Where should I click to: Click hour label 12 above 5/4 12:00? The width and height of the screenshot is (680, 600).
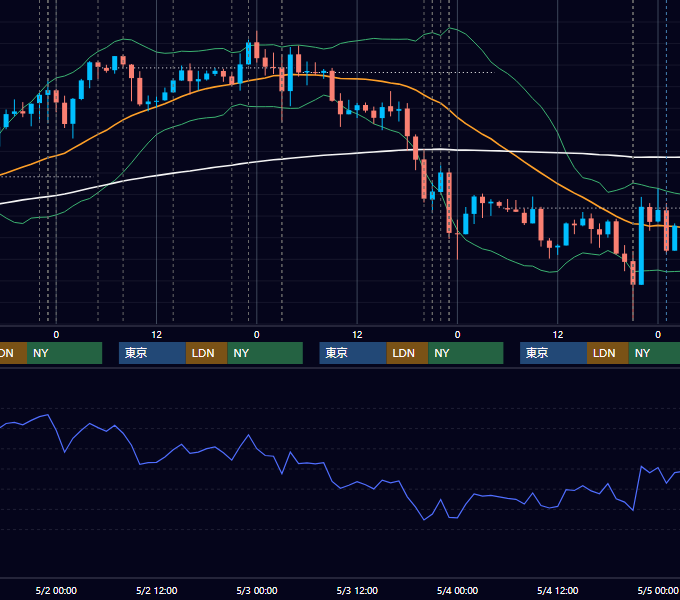(x=558, y=335)
